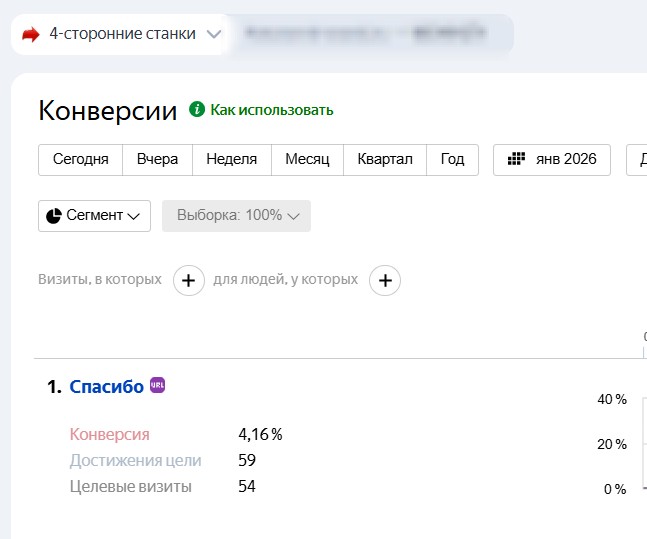Switch to the Неделя period

[x=231, y=160]
